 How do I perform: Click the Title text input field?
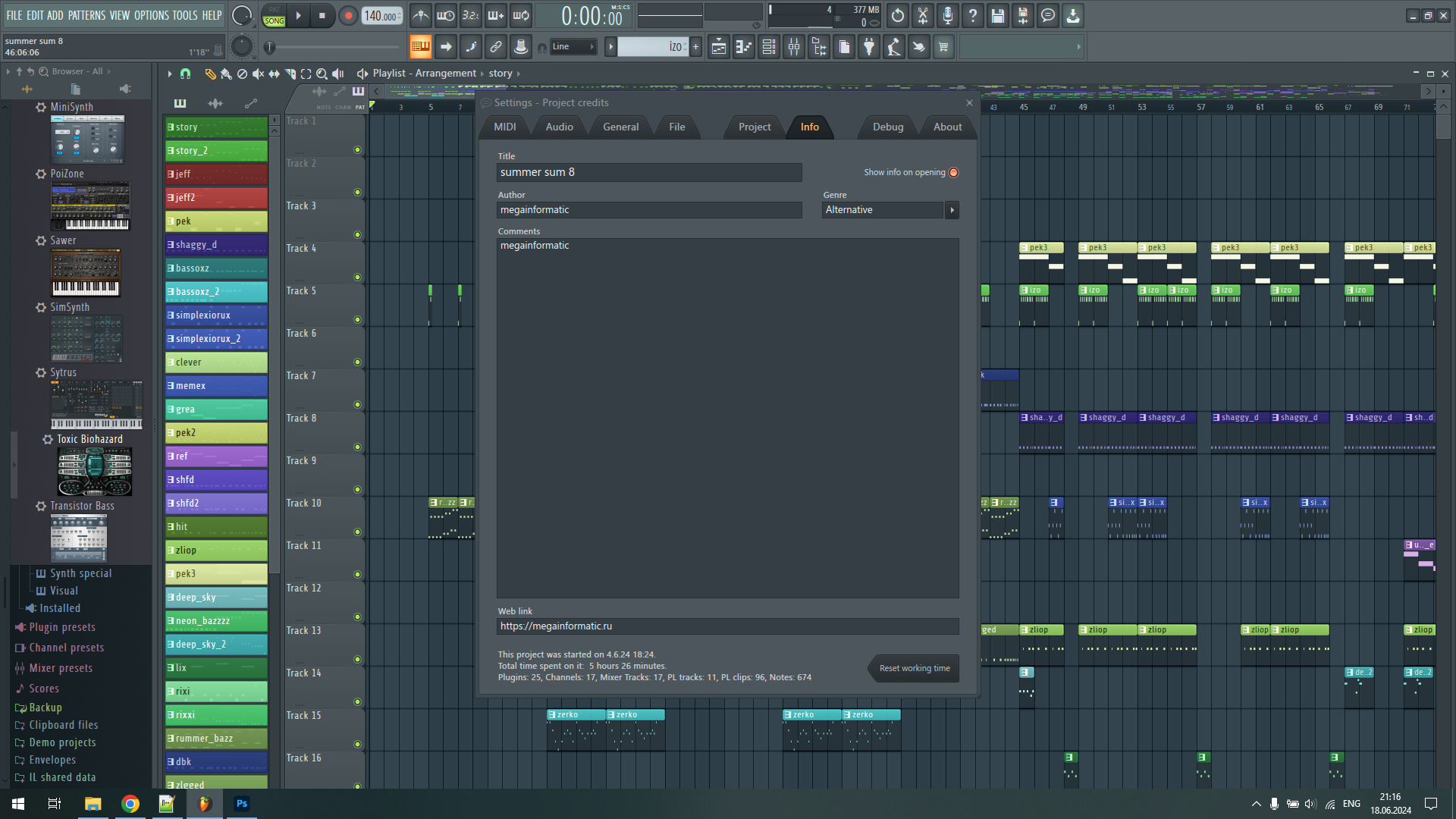click(x=649, y=171)
